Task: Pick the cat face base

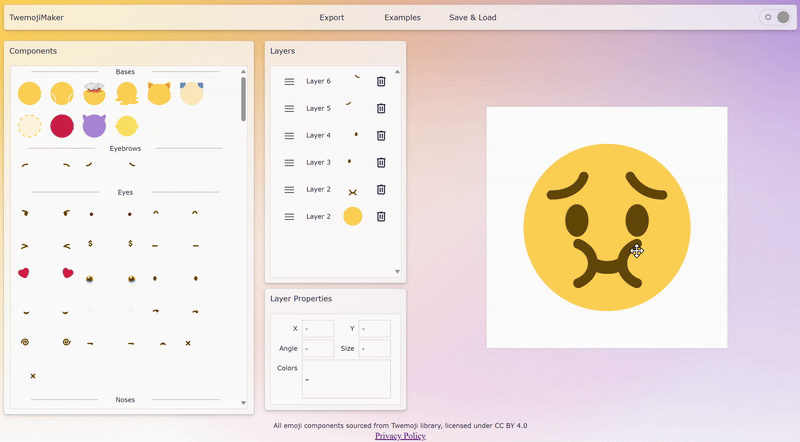Action: tap(158, 94)
